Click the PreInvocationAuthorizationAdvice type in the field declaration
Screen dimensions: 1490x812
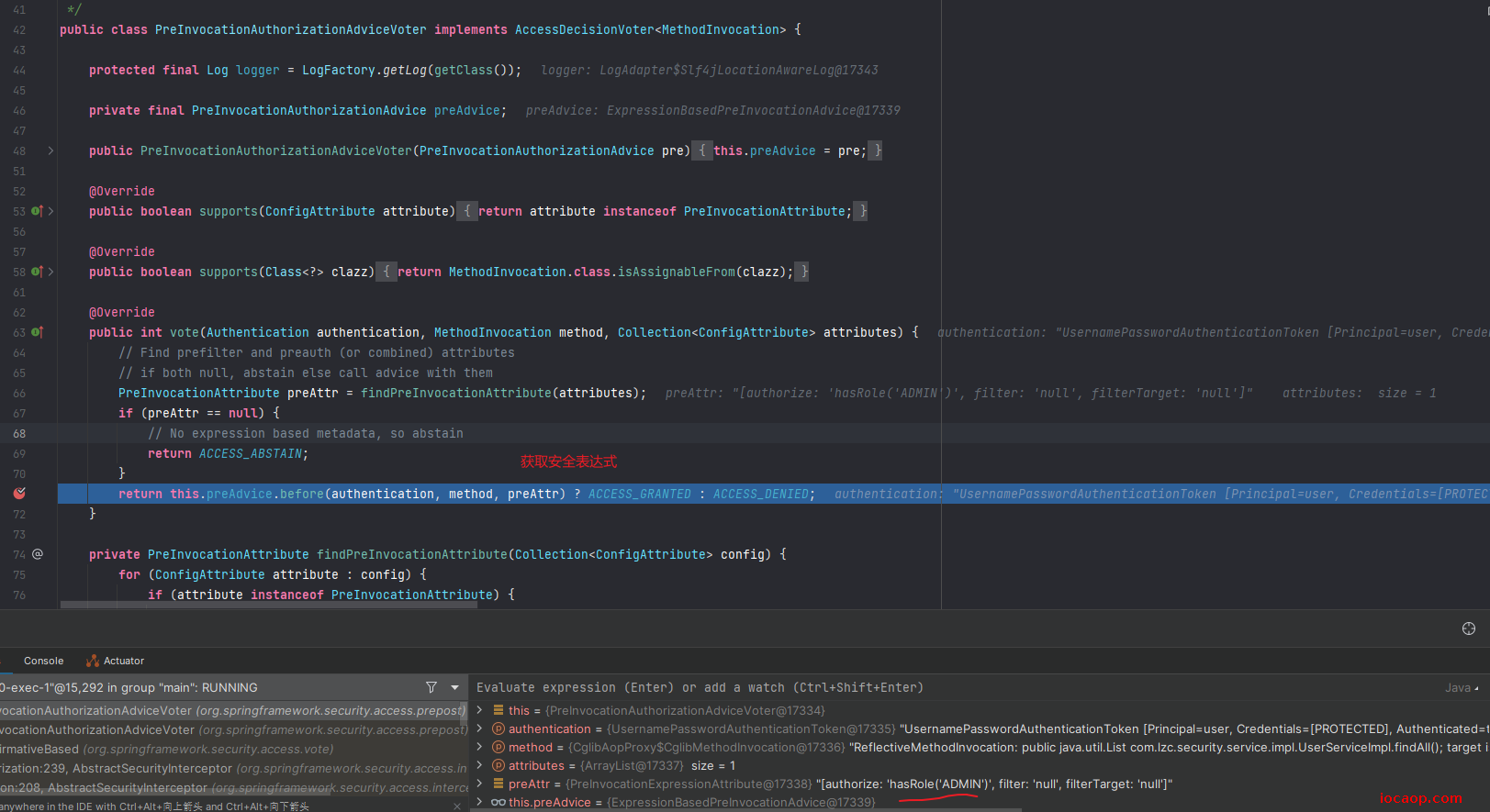309,110
